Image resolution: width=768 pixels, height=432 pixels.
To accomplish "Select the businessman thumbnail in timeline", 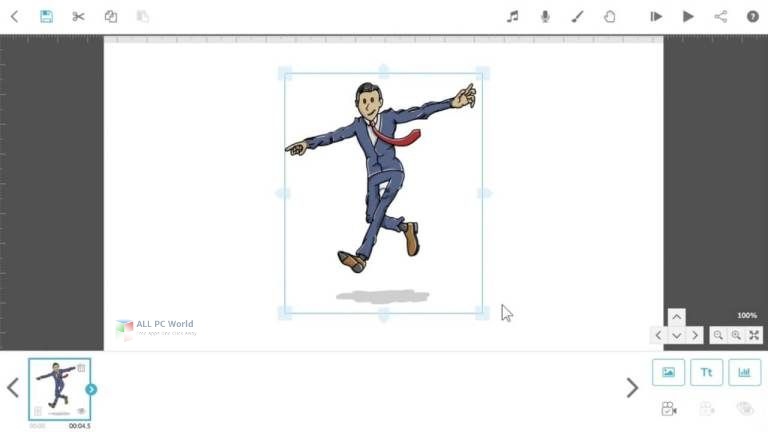I will click(59, 389).
